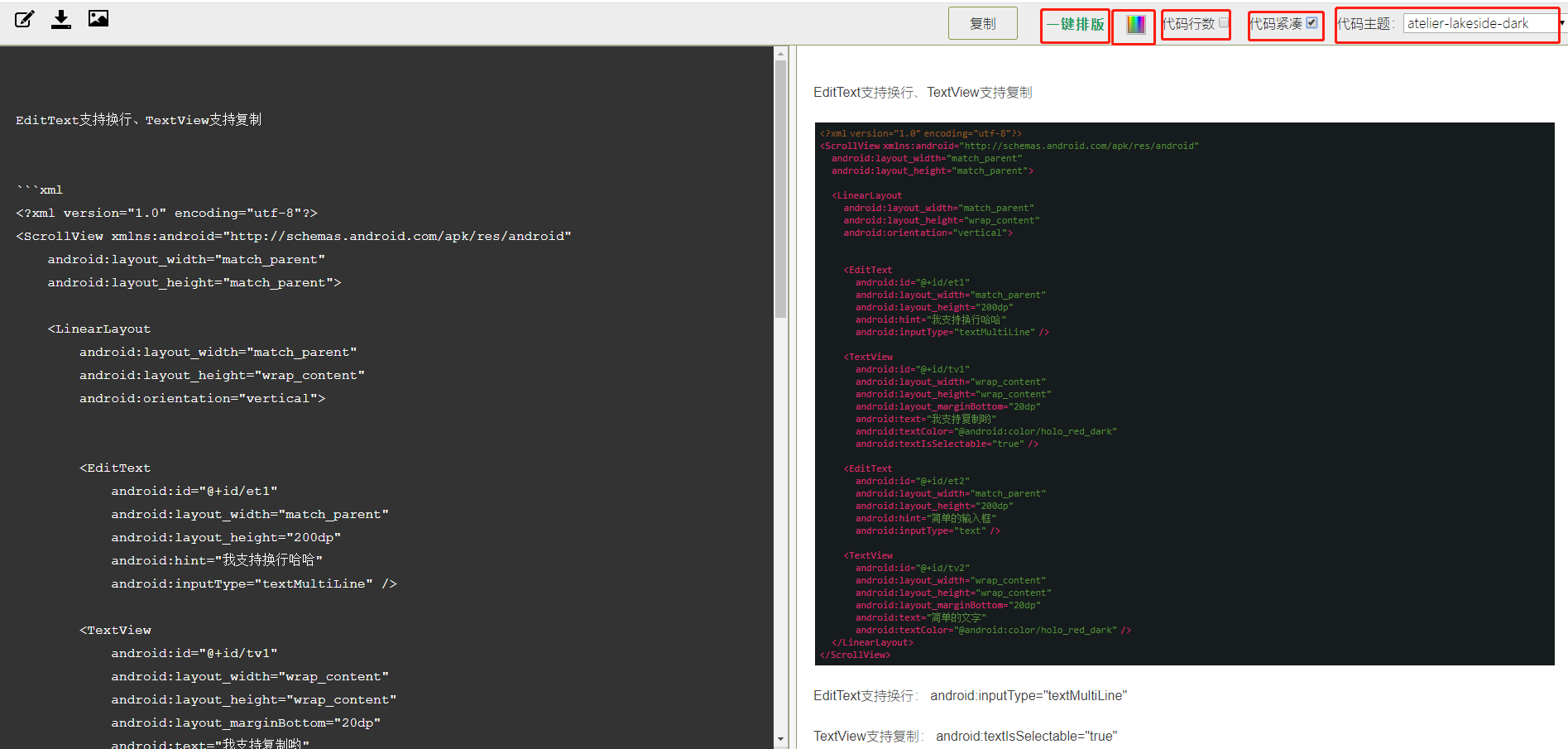1568x749 pixels.
Task: Click android:orientation="vertical" line in editor
Action: (203, 398)
